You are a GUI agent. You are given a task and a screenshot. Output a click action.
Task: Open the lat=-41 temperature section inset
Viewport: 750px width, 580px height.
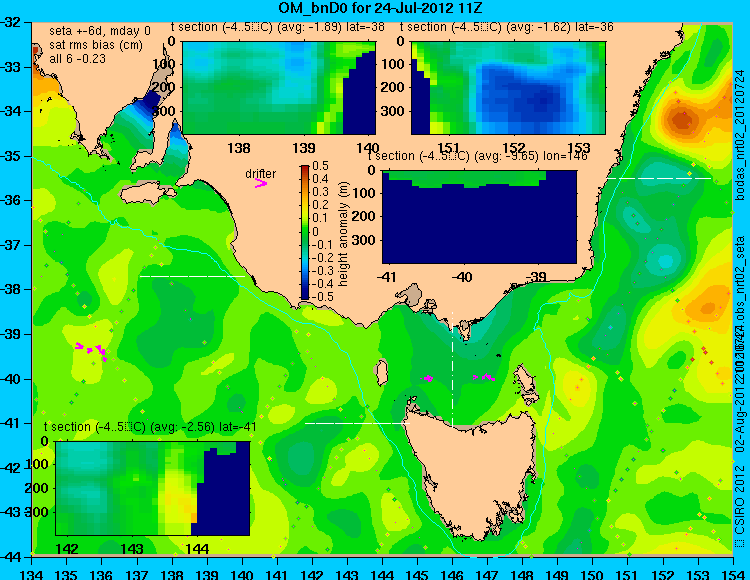(153, 488)
